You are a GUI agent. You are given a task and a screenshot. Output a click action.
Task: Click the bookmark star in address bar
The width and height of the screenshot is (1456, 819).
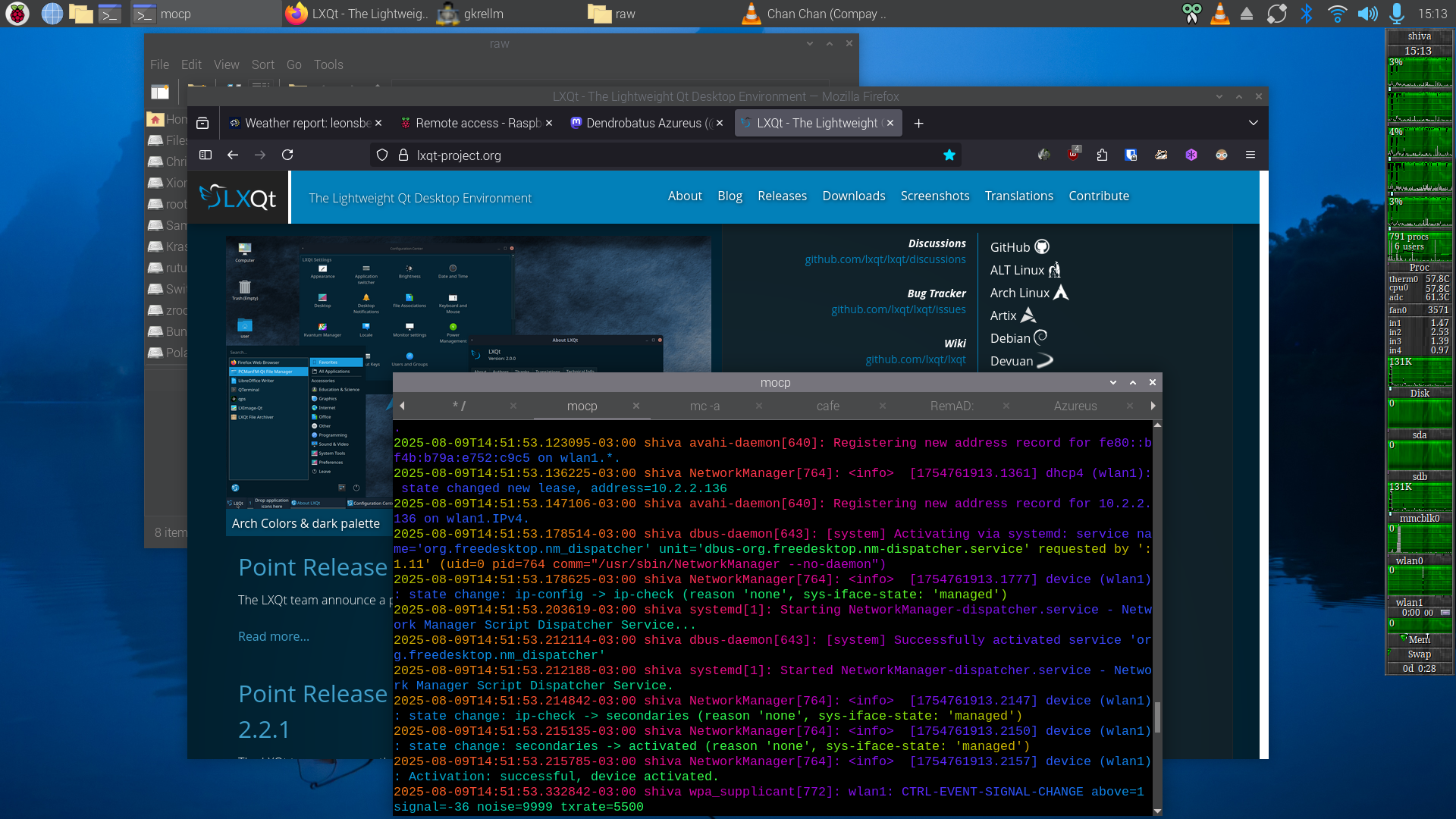click(949, 155)
